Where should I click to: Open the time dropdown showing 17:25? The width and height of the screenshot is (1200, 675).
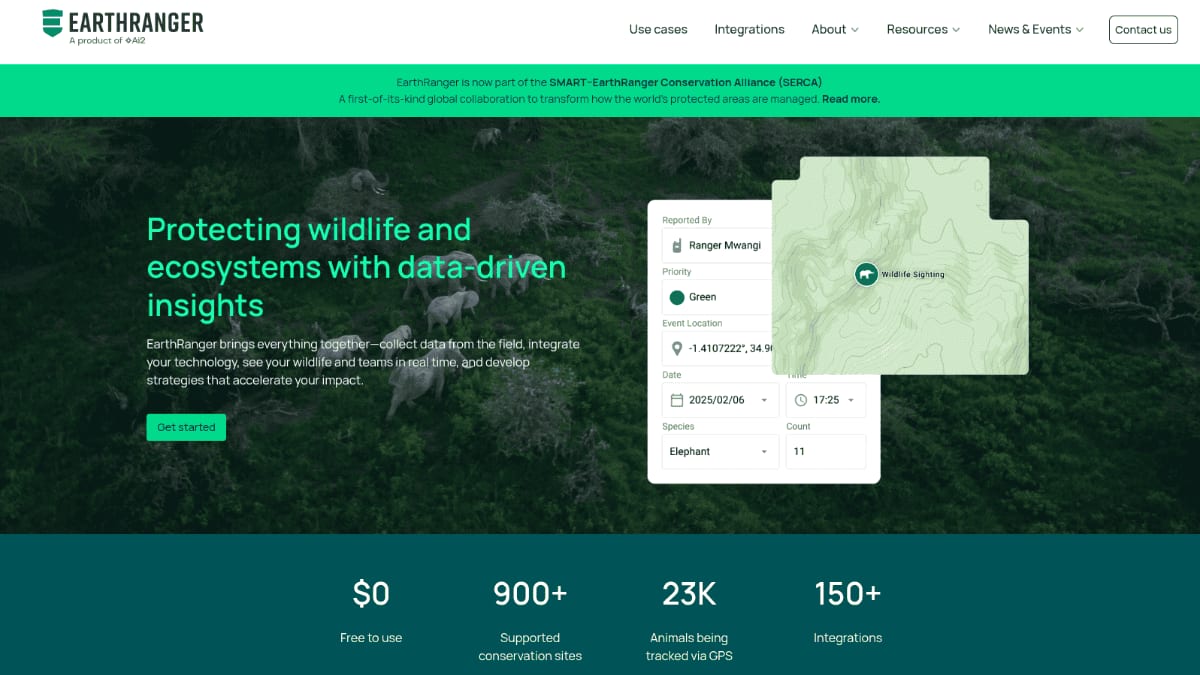(826, 400)
